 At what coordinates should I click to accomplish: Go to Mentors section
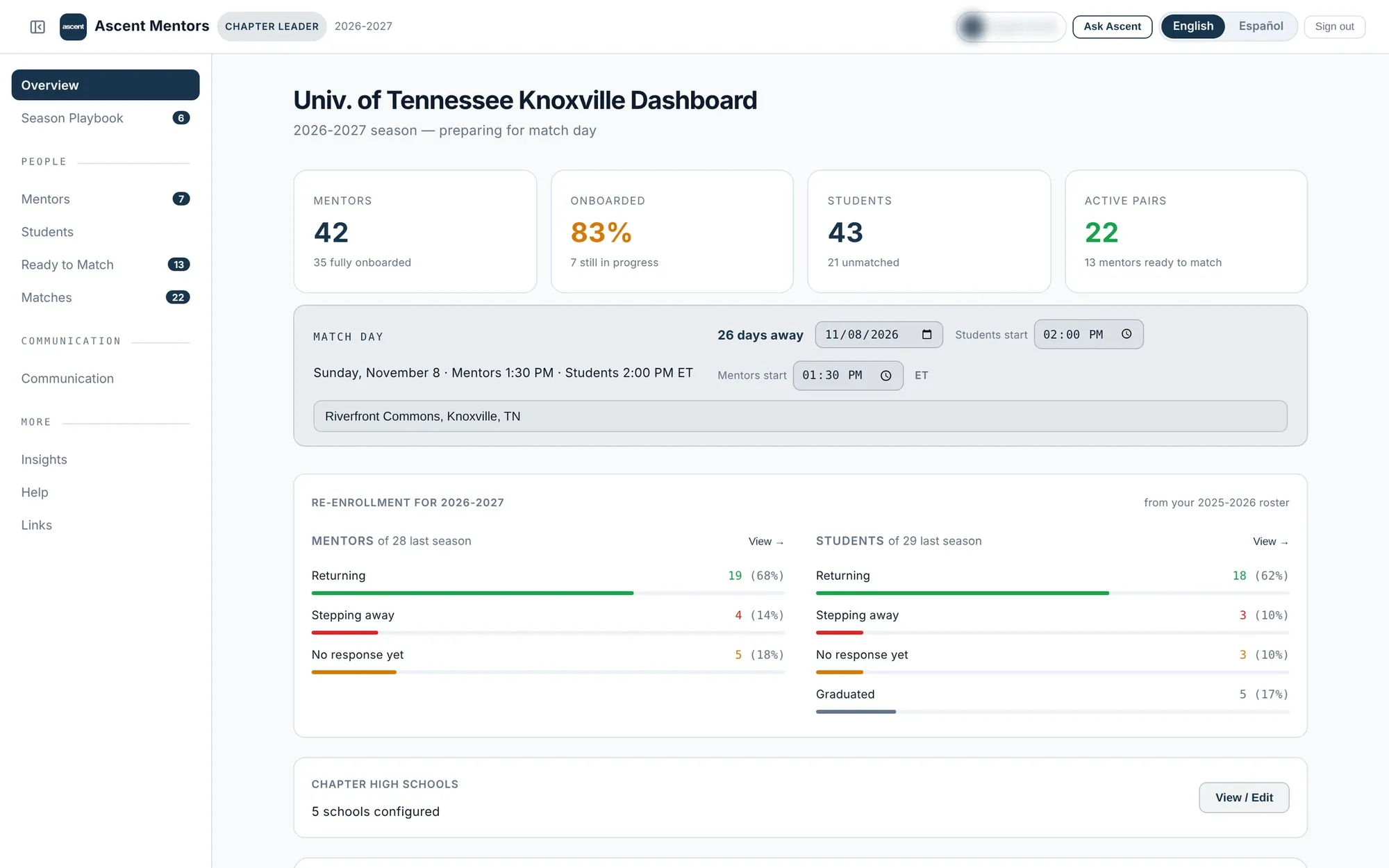coord(106,199)
